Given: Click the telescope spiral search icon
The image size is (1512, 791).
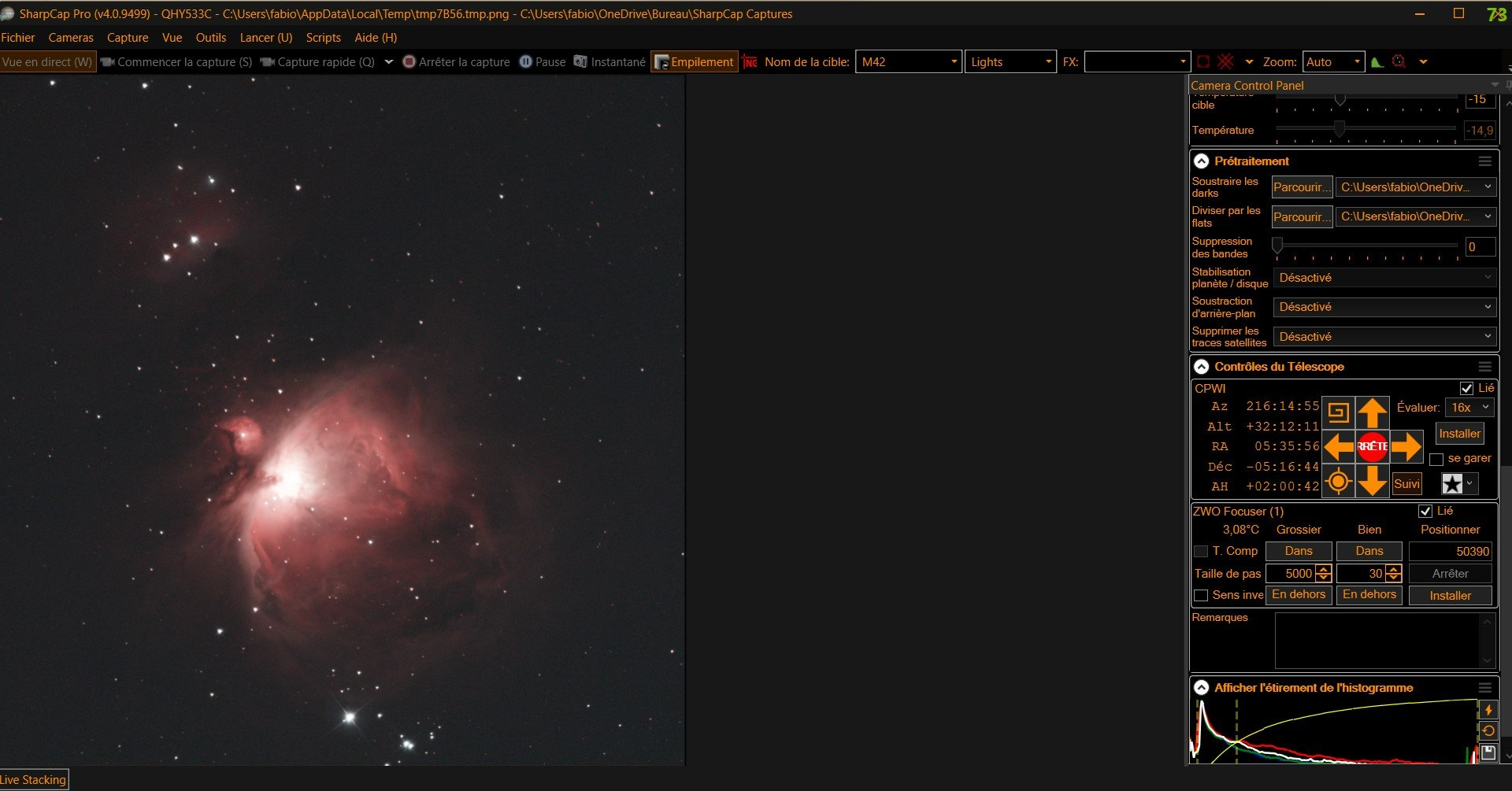Looking at the screenshot, I should point(1338,412).
